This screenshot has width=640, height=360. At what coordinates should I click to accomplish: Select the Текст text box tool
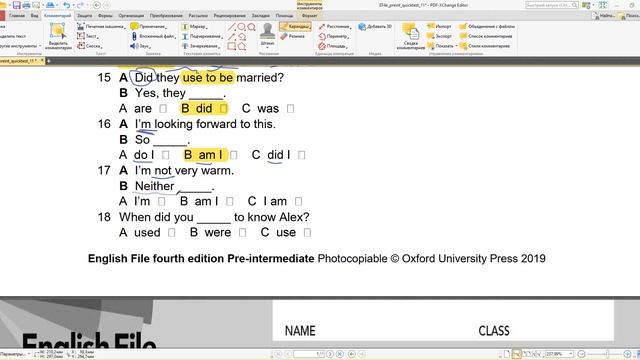pyautogui.click(x=87, y=36)
